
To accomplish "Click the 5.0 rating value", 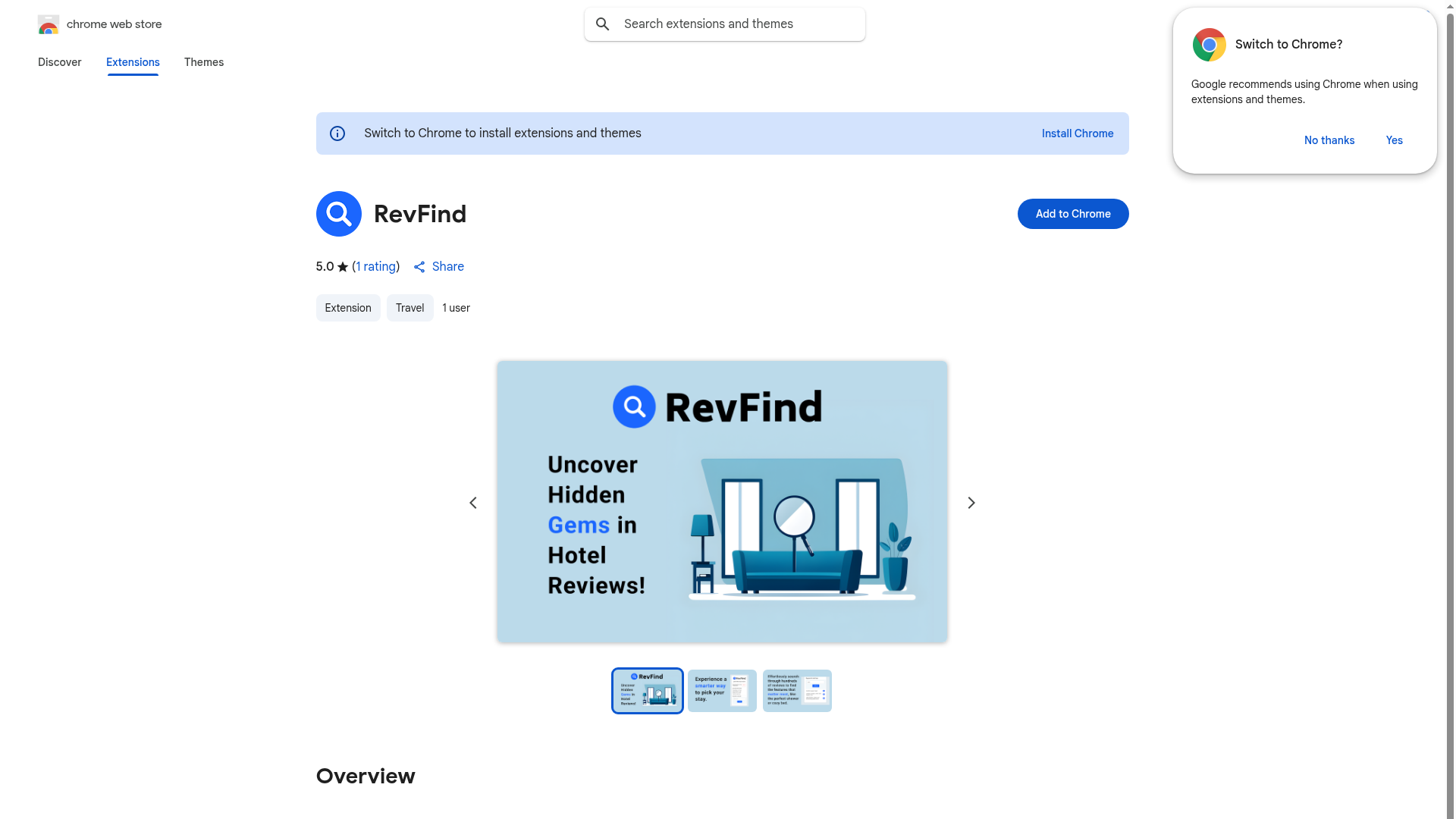I will point(325,267).
